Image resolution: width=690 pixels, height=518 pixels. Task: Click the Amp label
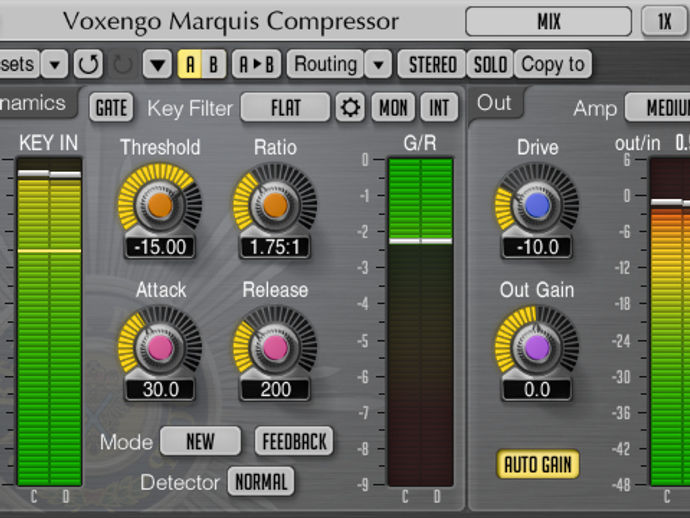point(595,109)
